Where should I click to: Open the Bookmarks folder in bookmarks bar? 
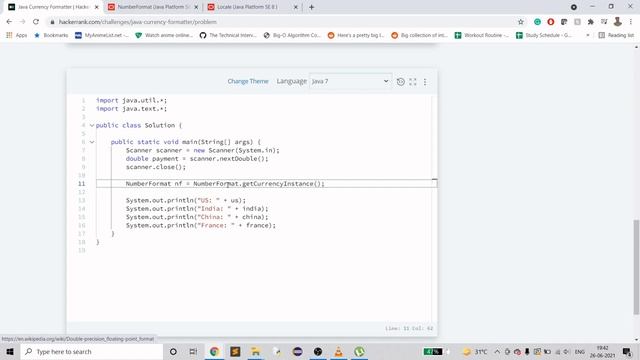tap(51, 36)
